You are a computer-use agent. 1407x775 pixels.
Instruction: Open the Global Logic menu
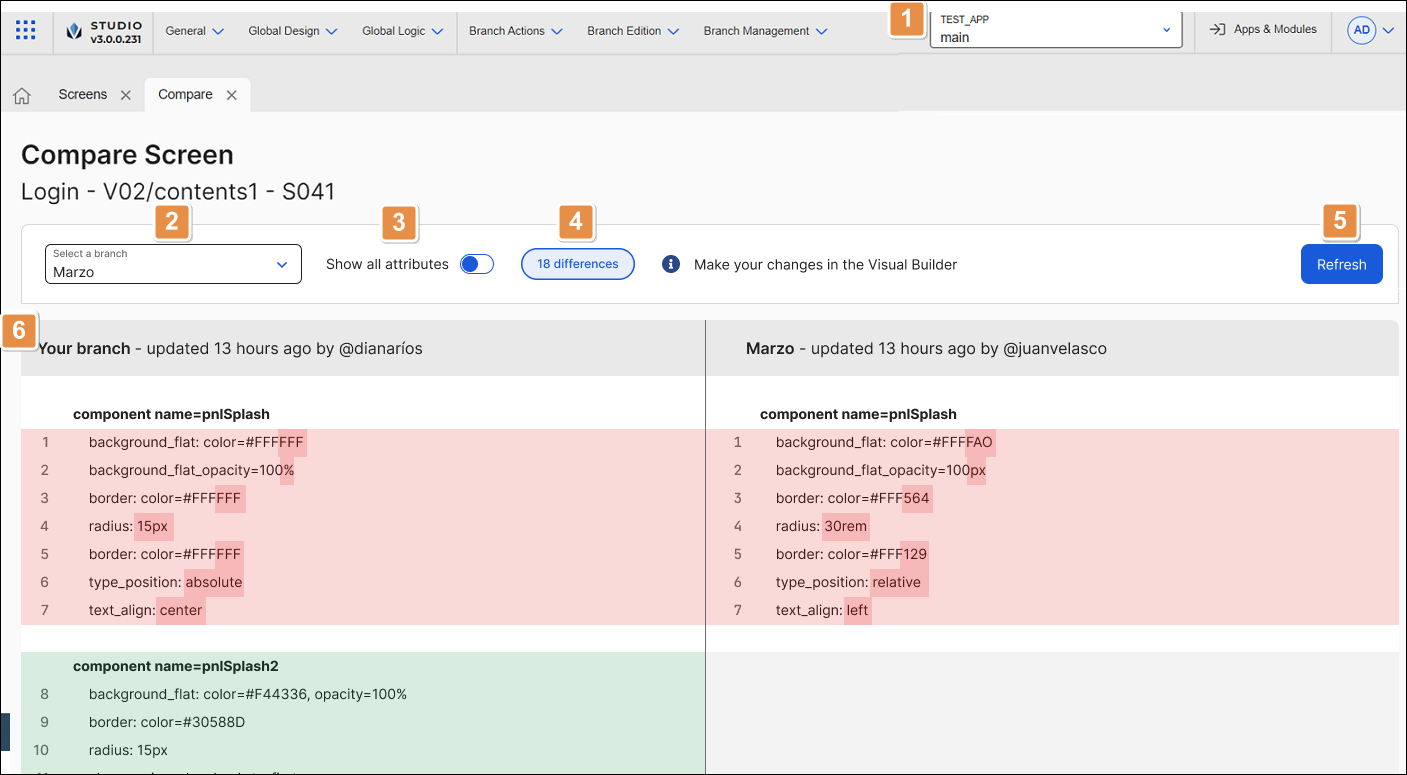pyautogui.click(x=402, y=31)
